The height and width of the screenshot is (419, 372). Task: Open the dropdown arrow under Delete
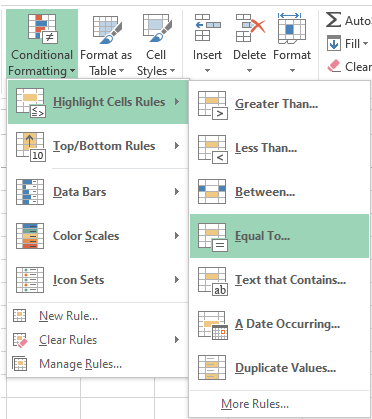point(249,70)
